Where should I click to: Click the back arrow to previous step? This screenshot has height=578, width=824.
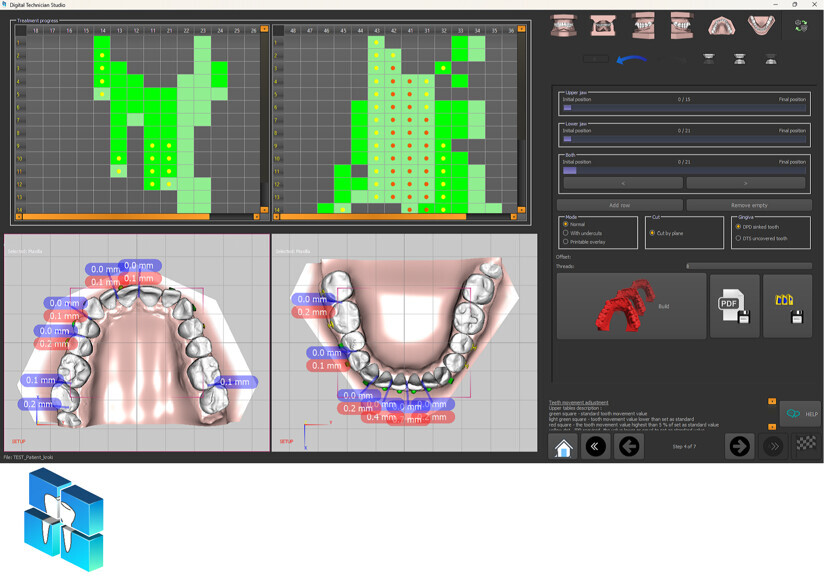tap(627, 447)
